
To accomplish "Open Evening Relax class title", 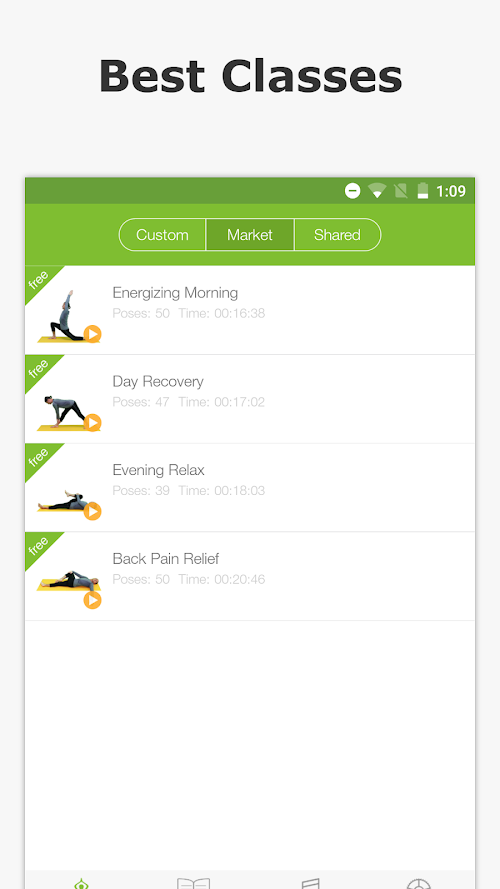I will coord(159,470).
